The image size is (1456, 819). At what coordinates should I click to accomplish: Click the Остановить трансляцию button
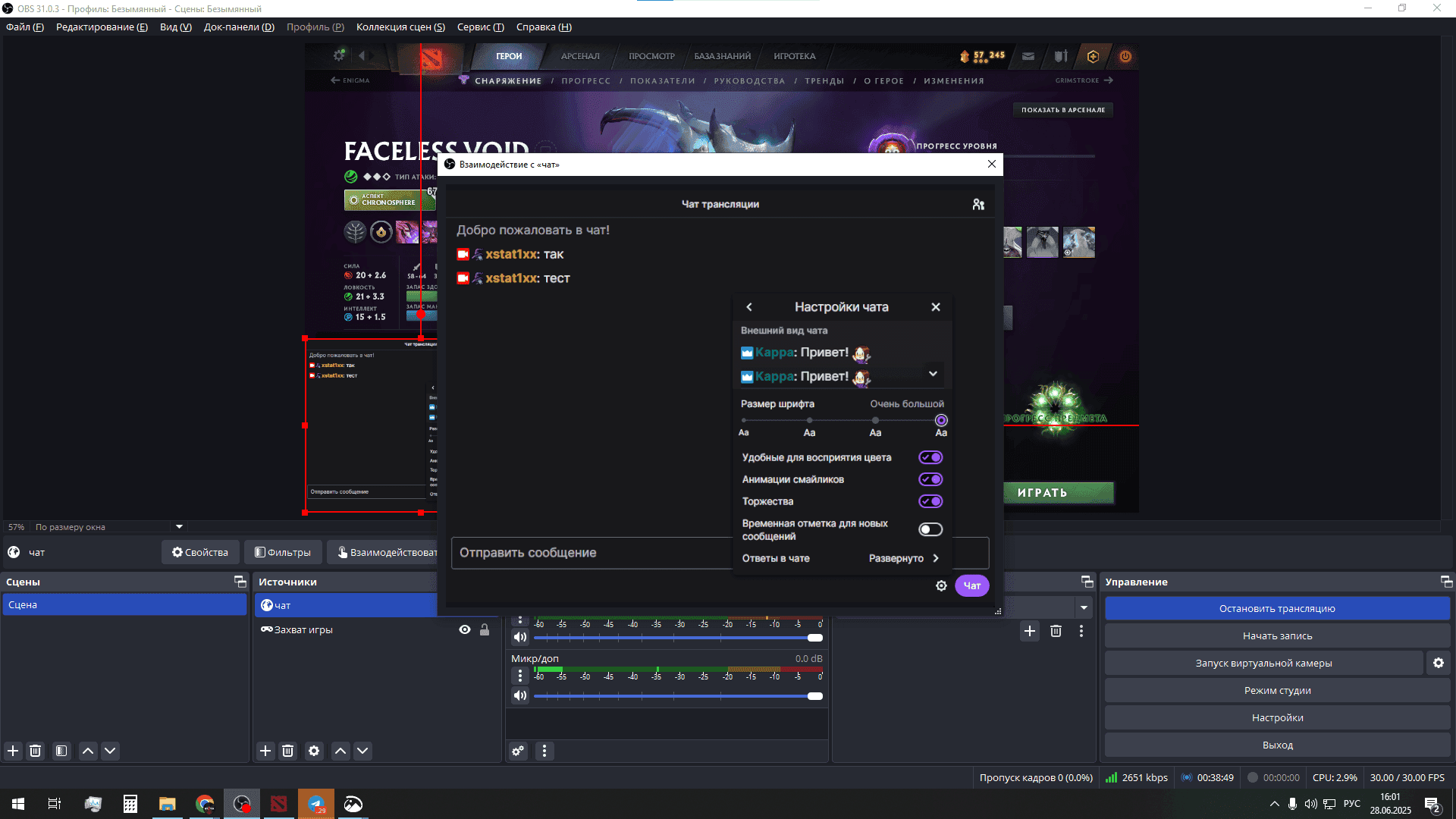[1277, 608]
